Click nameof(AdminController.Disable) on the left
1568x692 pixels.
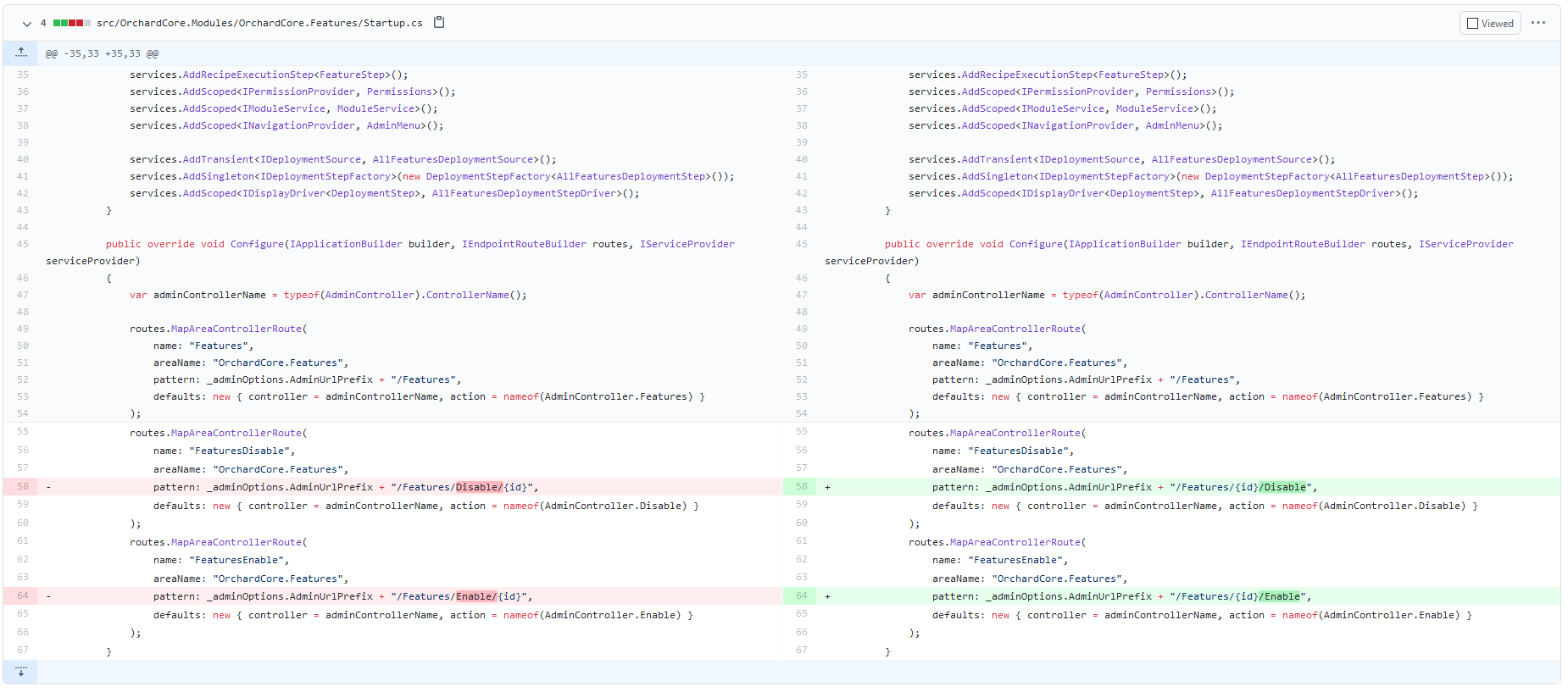595,506
